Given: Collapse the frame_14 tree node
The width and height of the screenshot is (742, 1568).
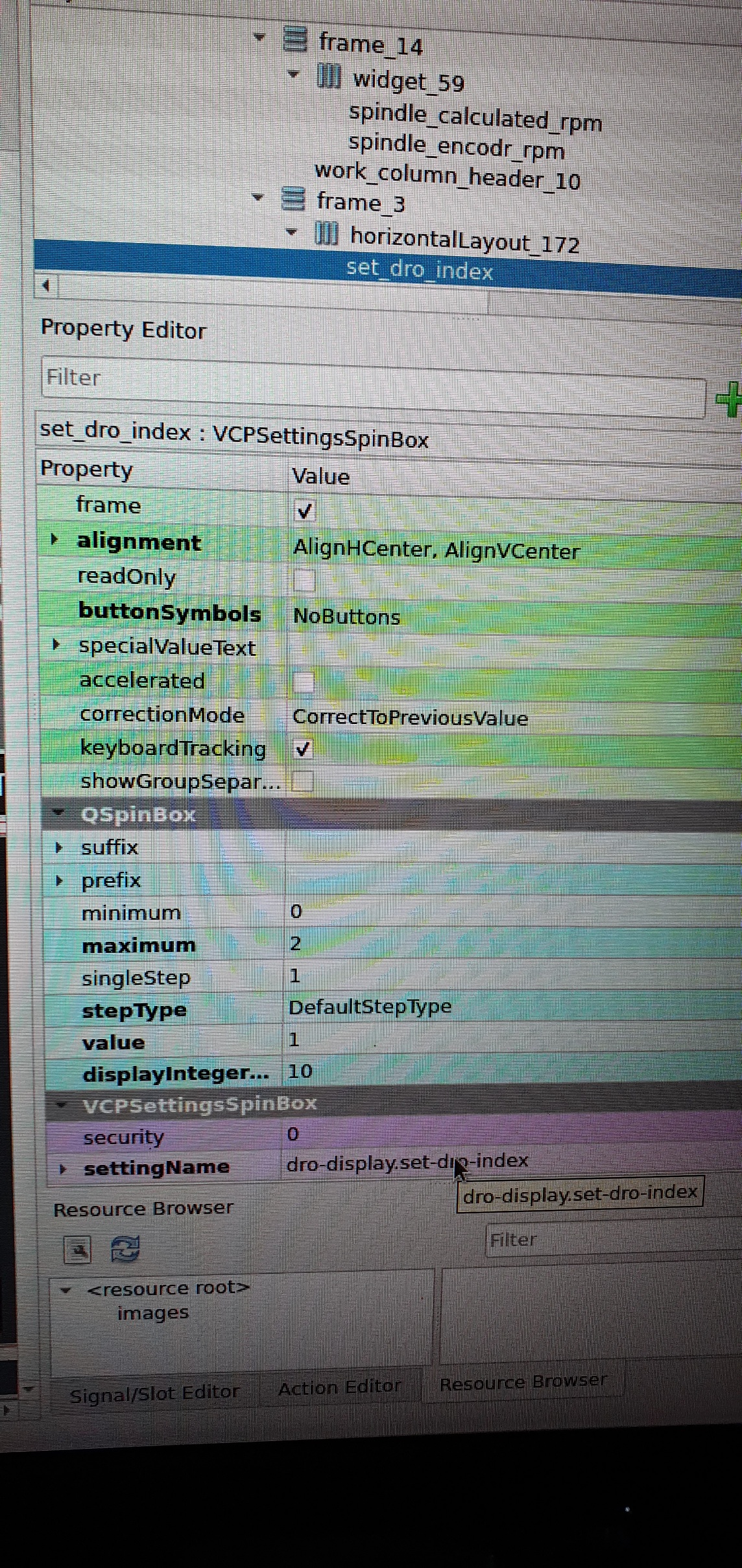Looking at the screenshot, I should click(260, 37).
